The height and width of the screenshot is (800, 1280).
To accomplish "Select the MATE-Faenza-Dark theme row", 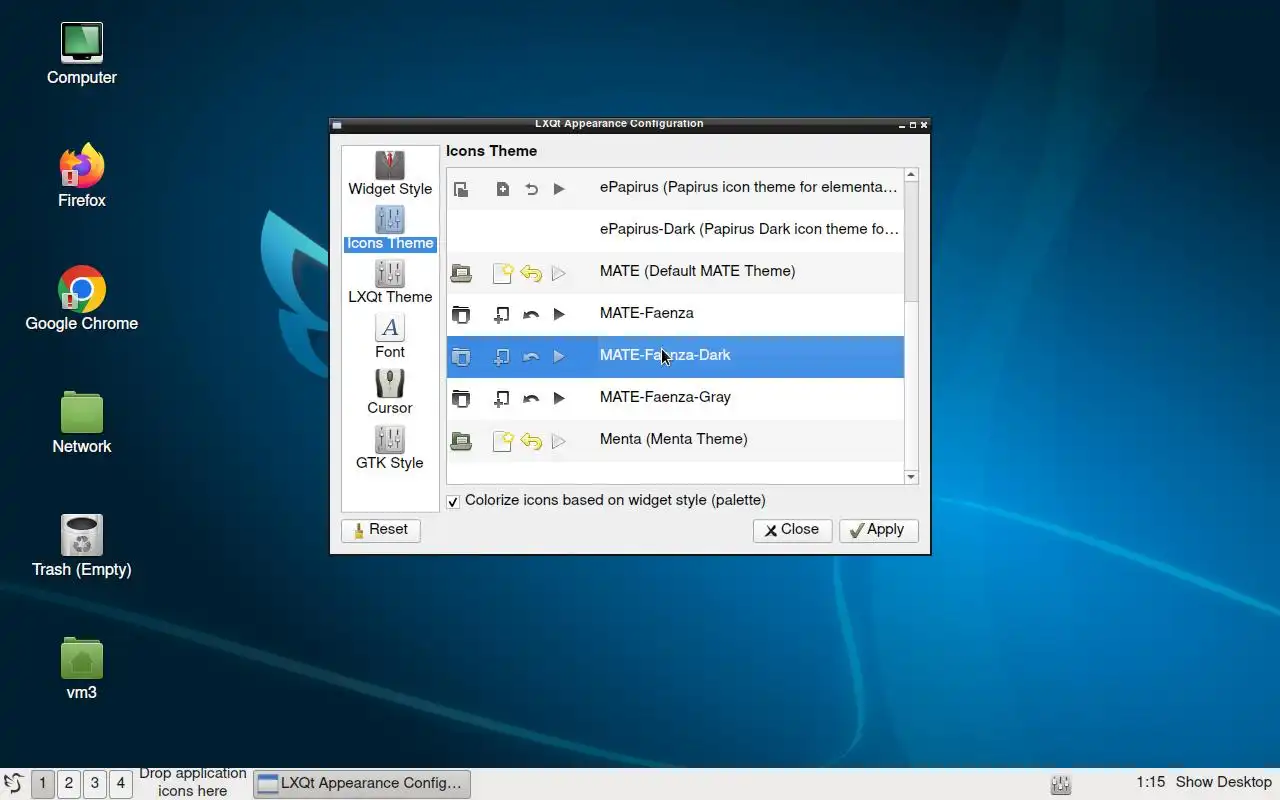I will [x=675, y=356].
